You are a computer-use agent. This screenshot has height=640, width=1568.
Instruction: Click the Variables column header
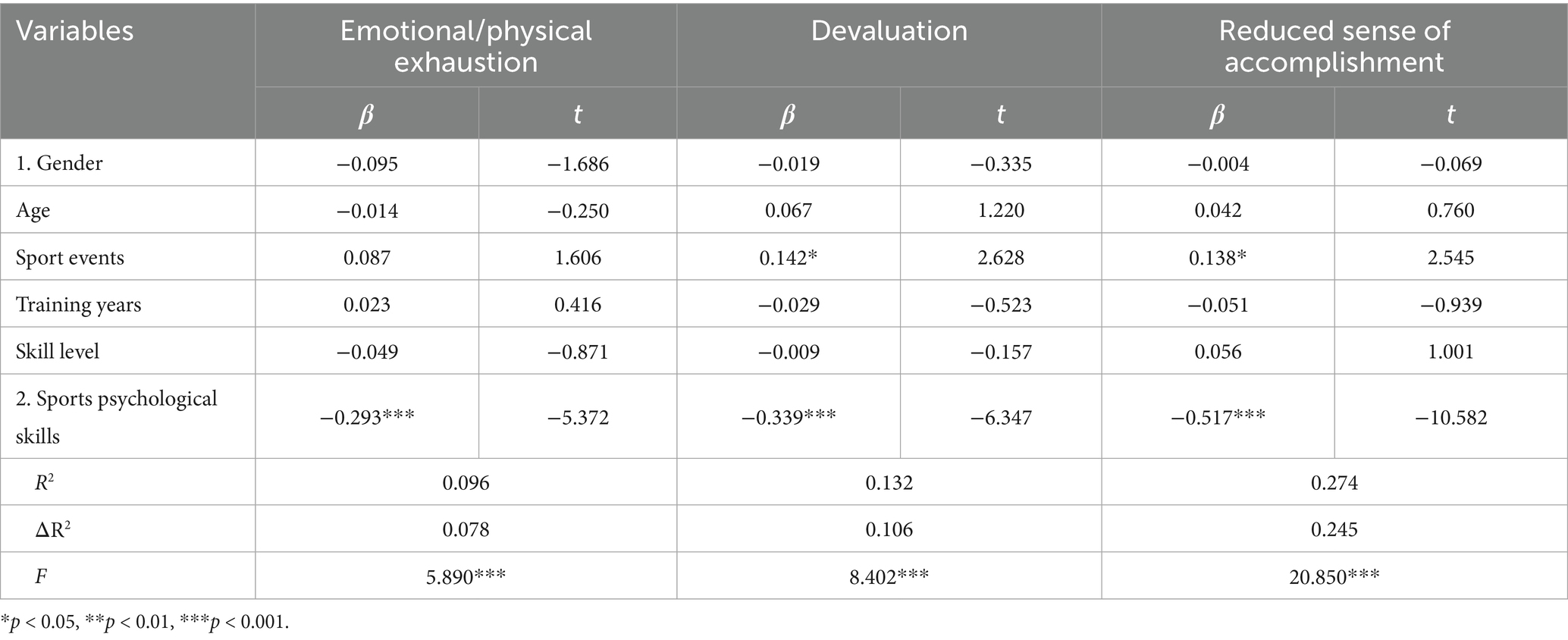(x=75, y=31)
